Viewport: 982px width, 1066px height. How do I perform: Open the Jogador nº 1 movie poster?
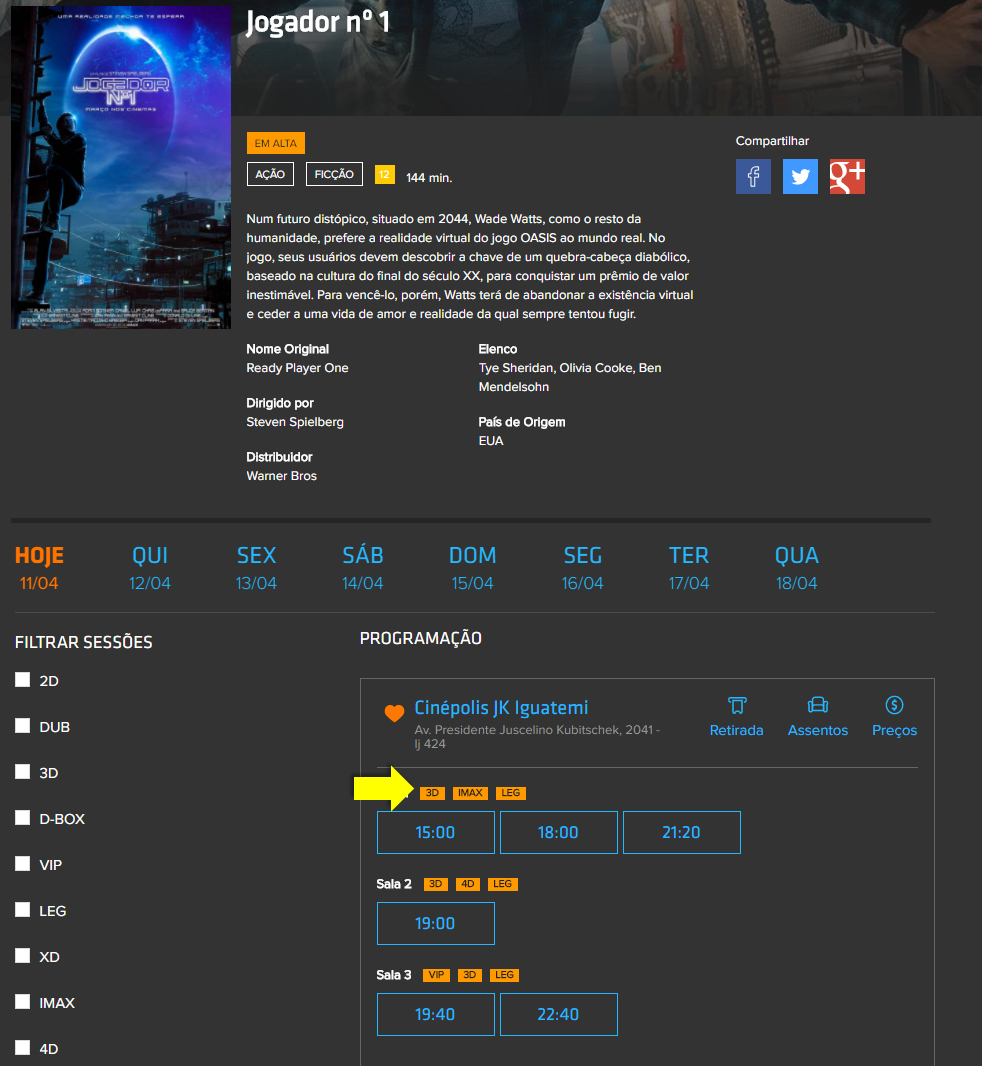pos(121,167)
